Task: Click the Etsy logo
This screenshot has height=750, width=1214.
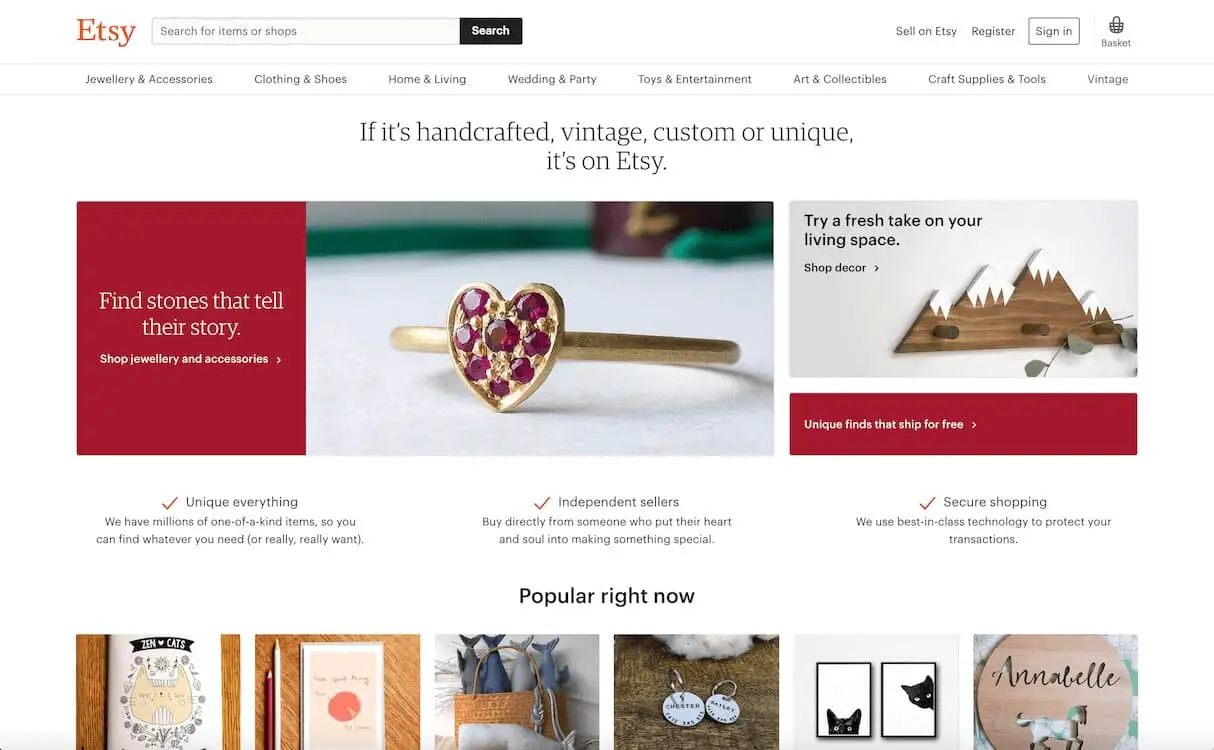Action: (x=106, y=32)
